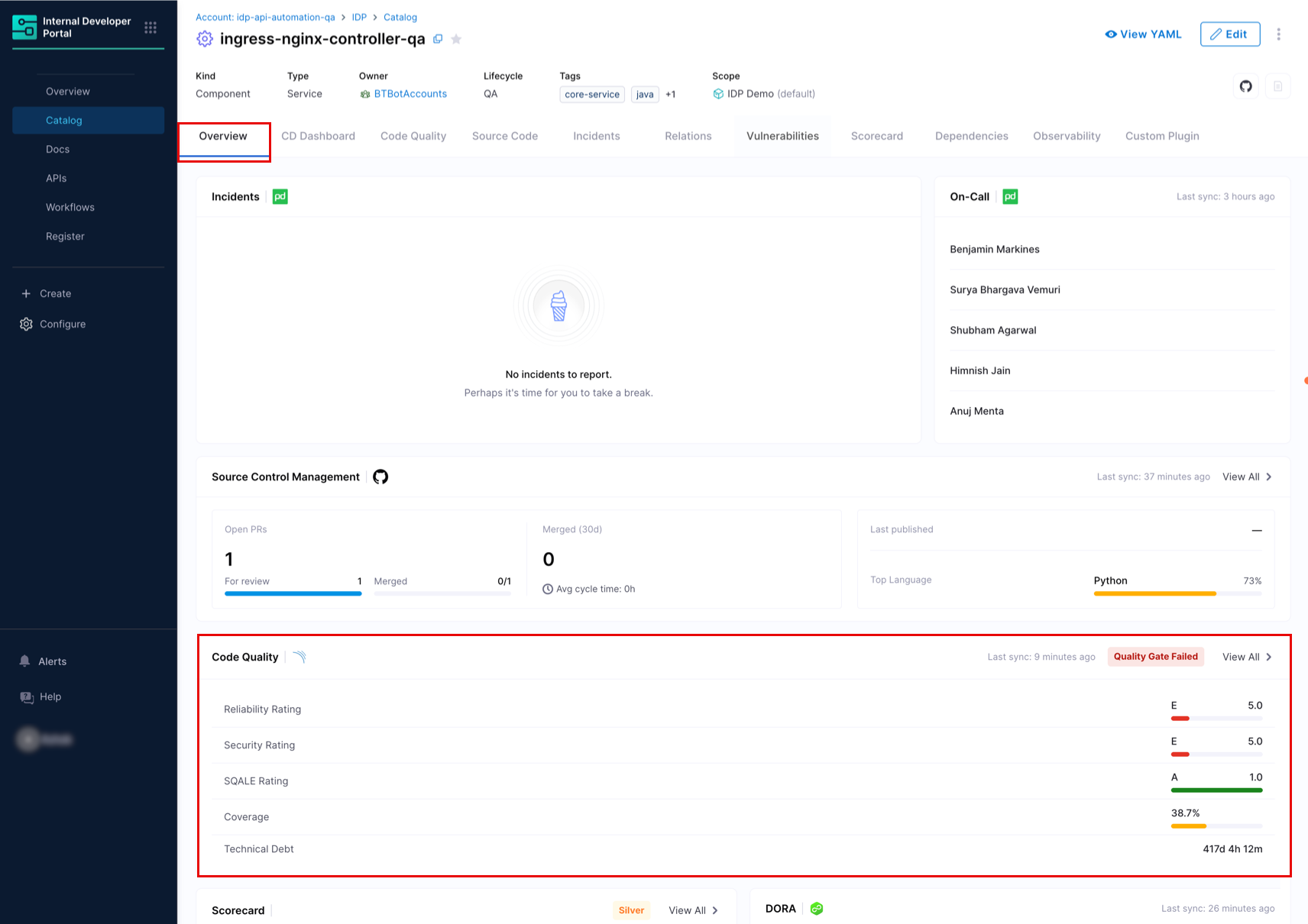Click the SQALE Rating green bar

point(1216,790)
